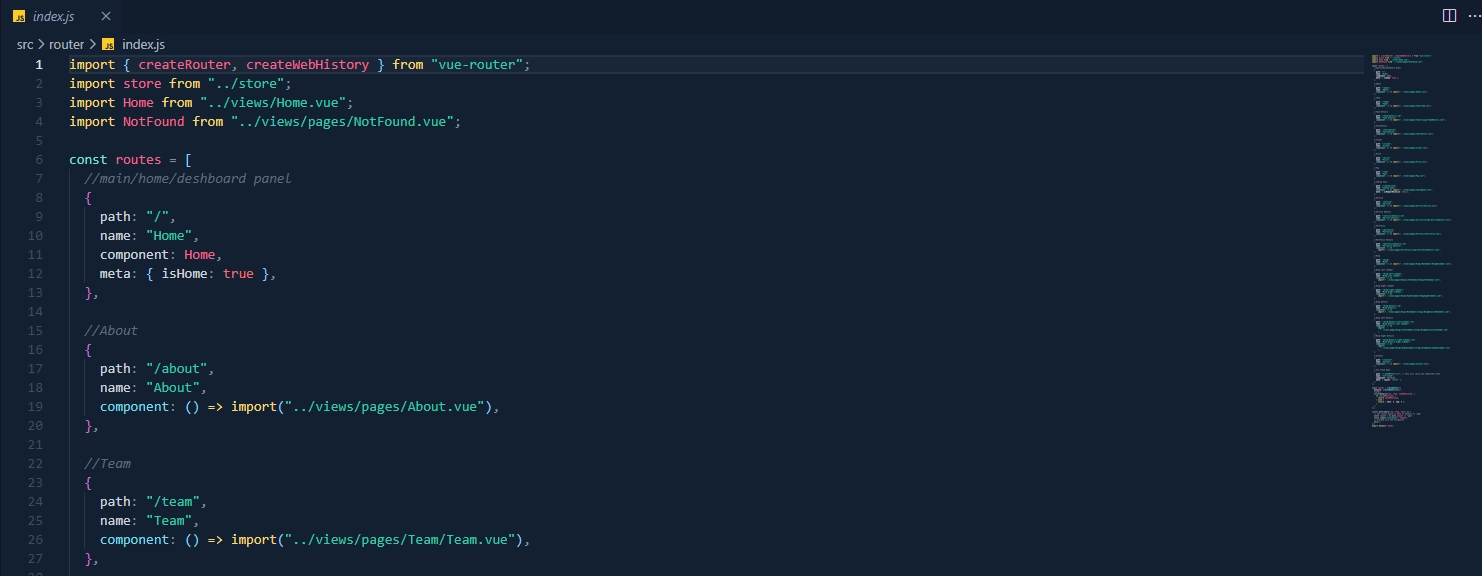Click the isHome meta property on line 12

185,273
